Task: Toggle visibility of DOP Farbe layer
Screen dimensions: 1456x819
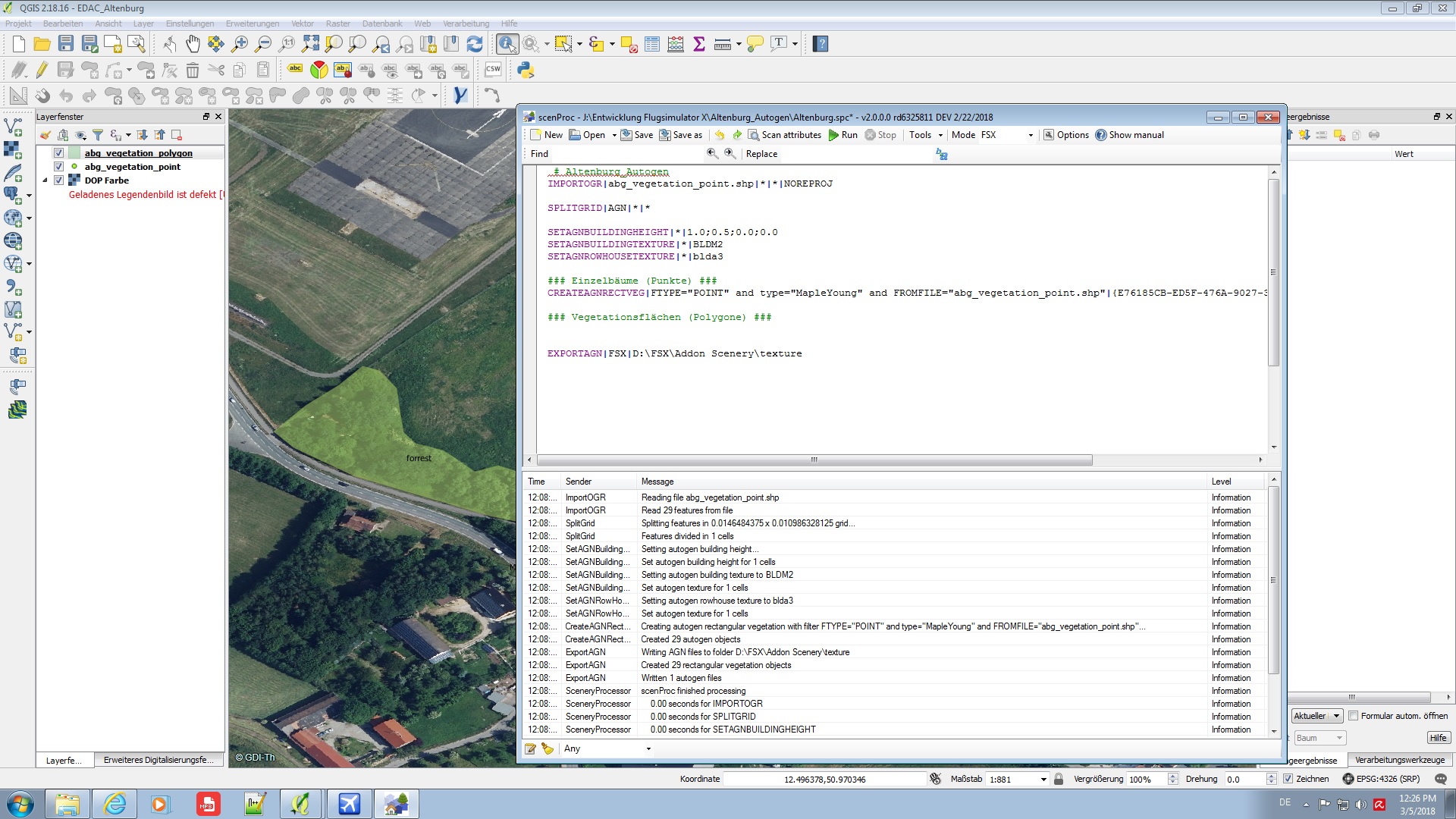Action: click(58, 180)
